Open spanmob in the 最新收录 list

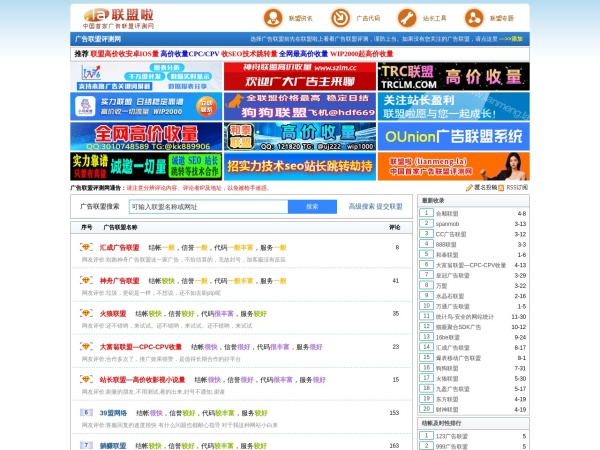447,224
